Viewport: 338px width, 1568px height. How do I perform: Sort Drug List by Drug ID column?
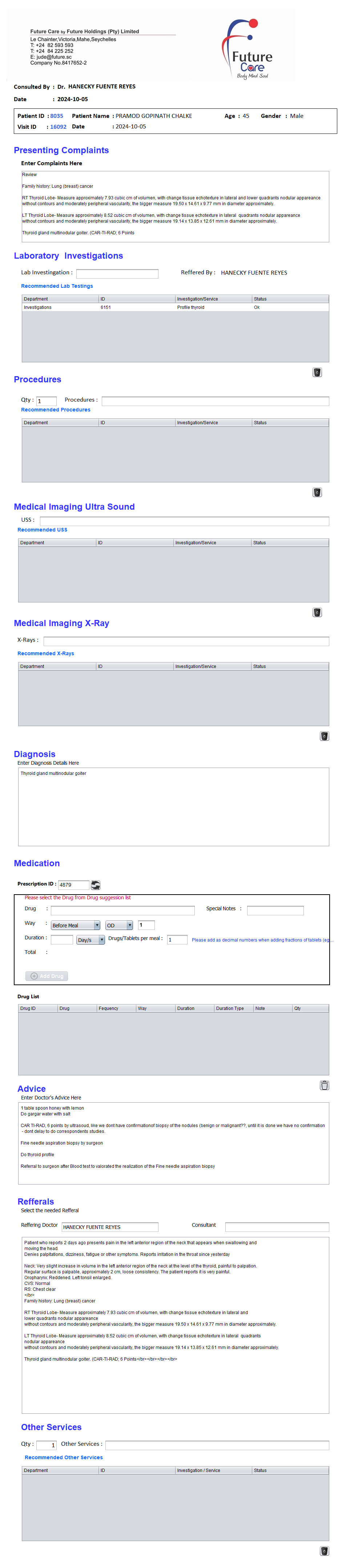[38, 1008]
